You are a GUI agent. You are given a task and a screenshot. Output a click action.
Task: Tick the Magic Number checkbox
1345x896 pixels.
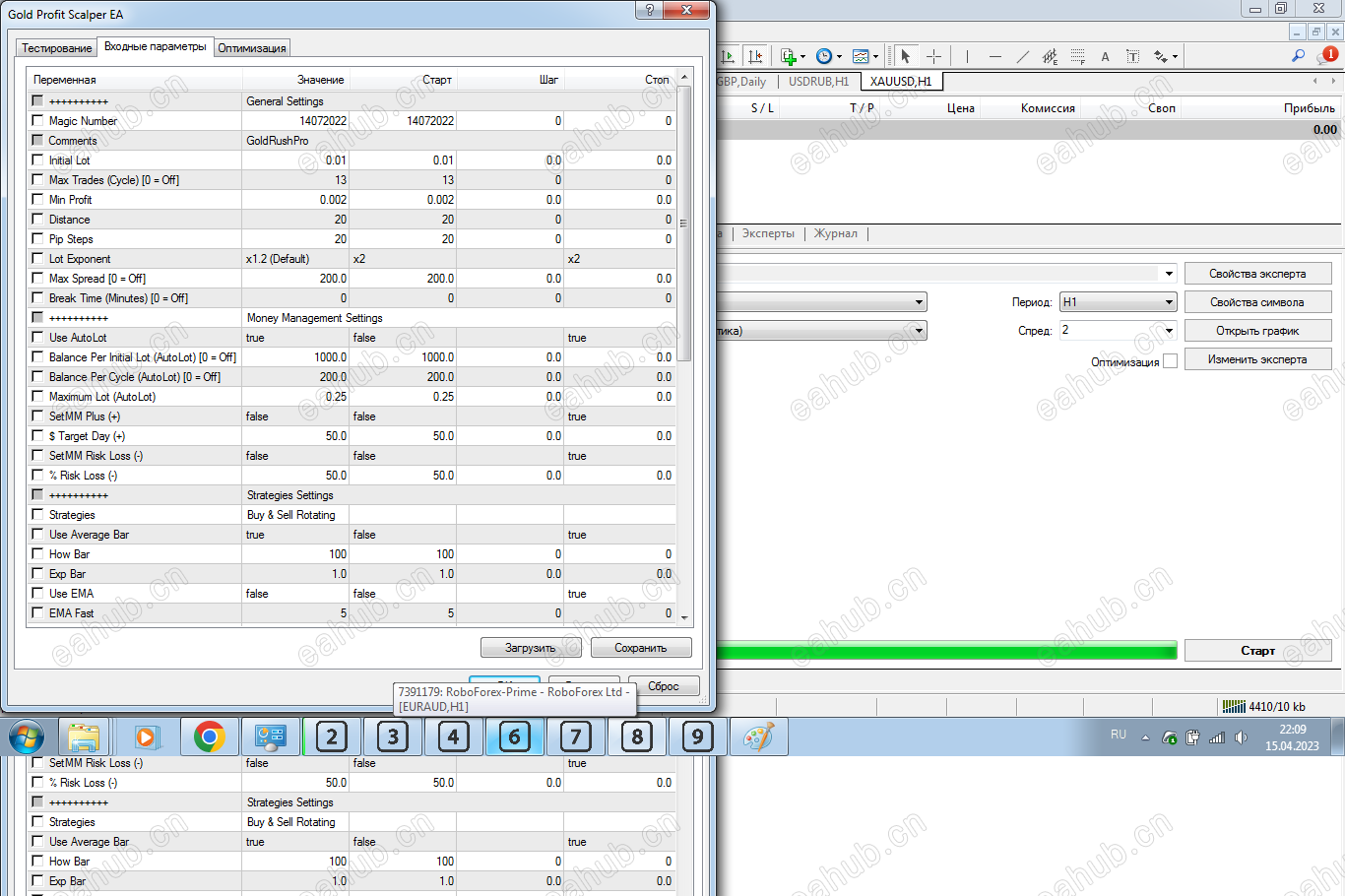(37, 120)
